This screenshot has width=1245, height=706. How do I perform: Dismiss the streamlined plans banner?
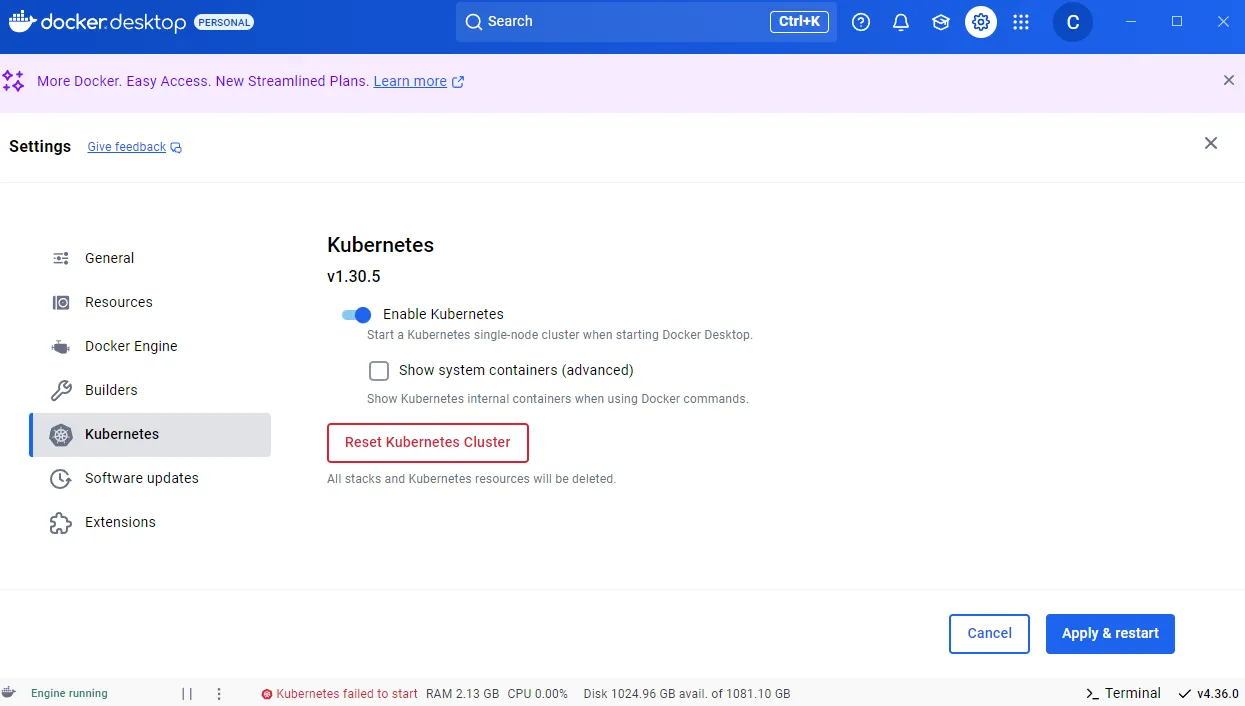point(1229,80)
